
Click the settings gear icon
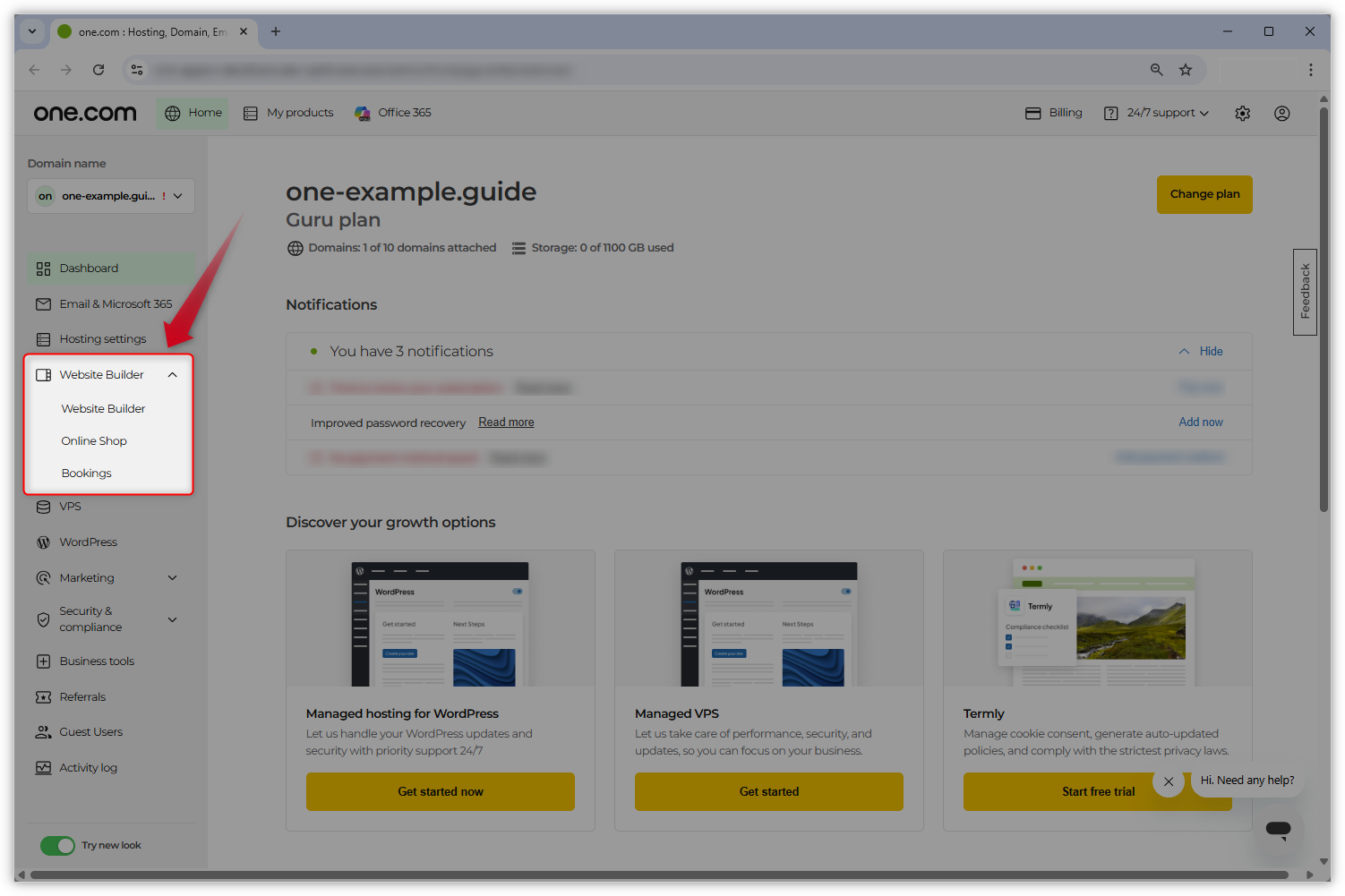[1242, 114]
